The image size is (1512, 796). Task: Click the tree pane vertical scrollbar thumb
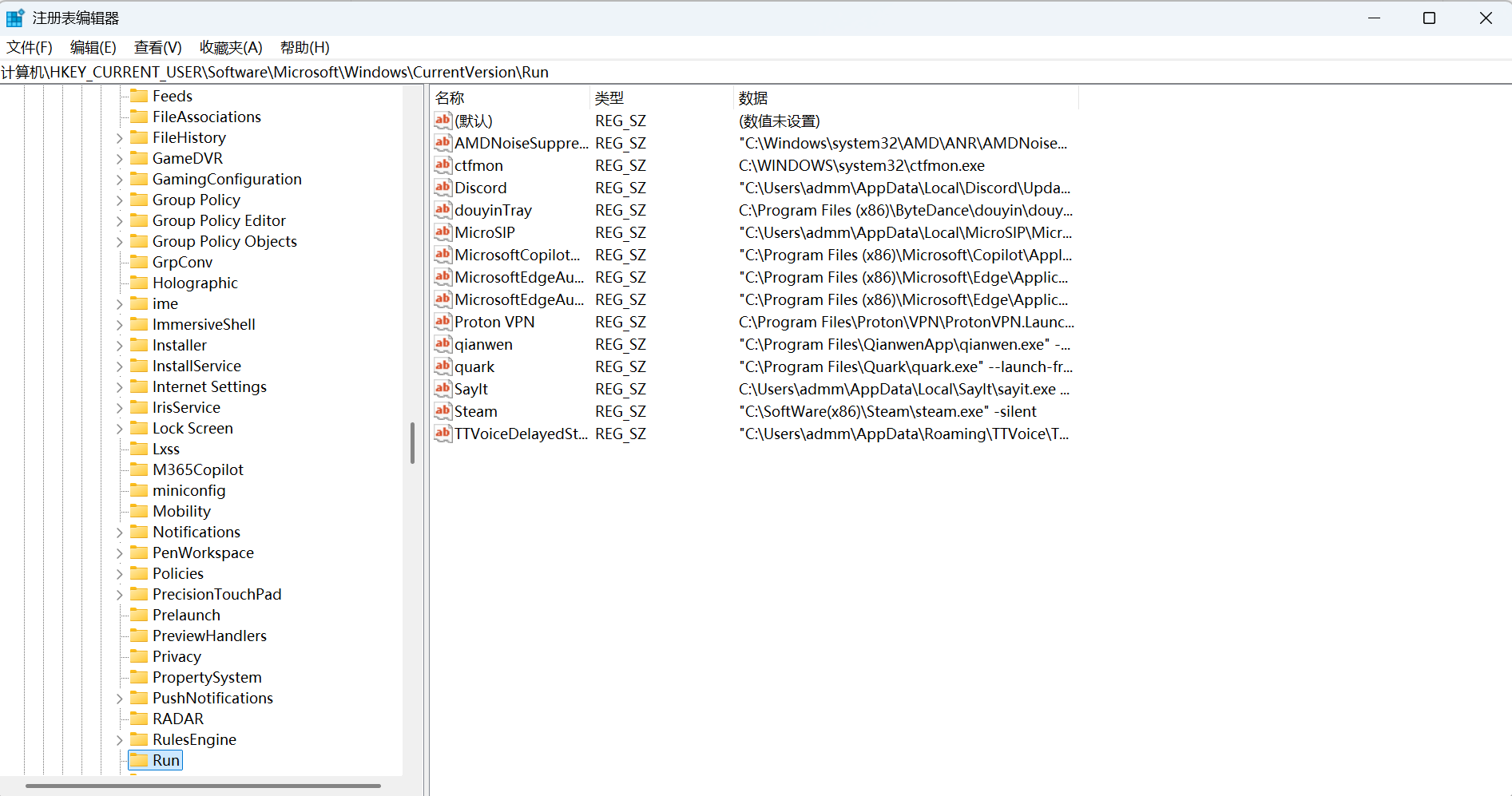point(412,442)
